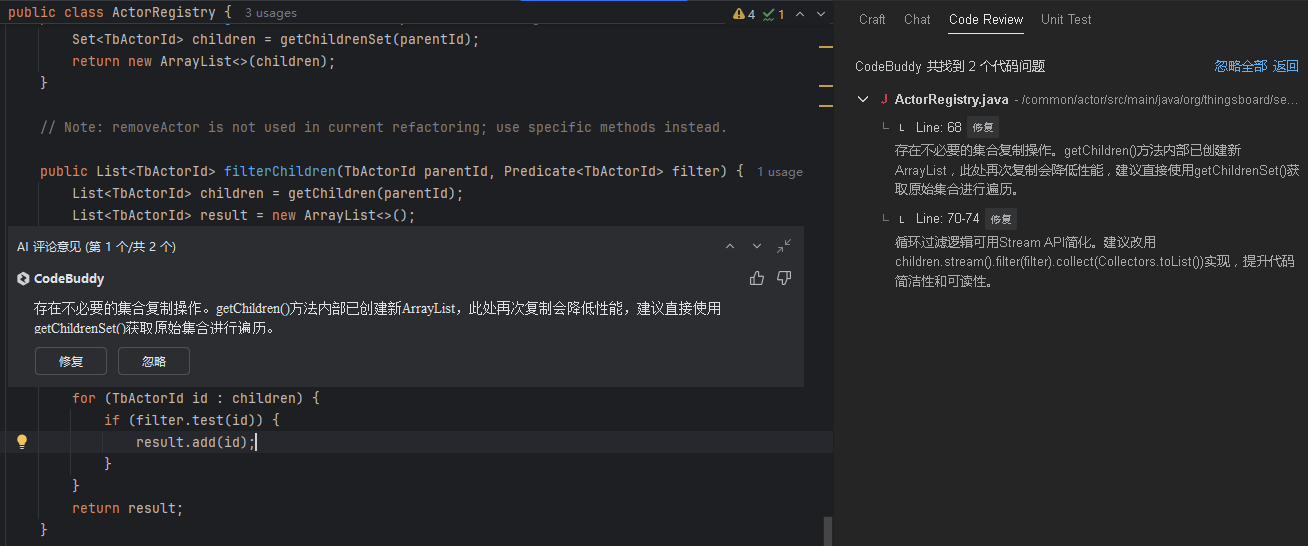Jump to previous highlighted error arrow

pyautogui.click(x=801, y=14)
